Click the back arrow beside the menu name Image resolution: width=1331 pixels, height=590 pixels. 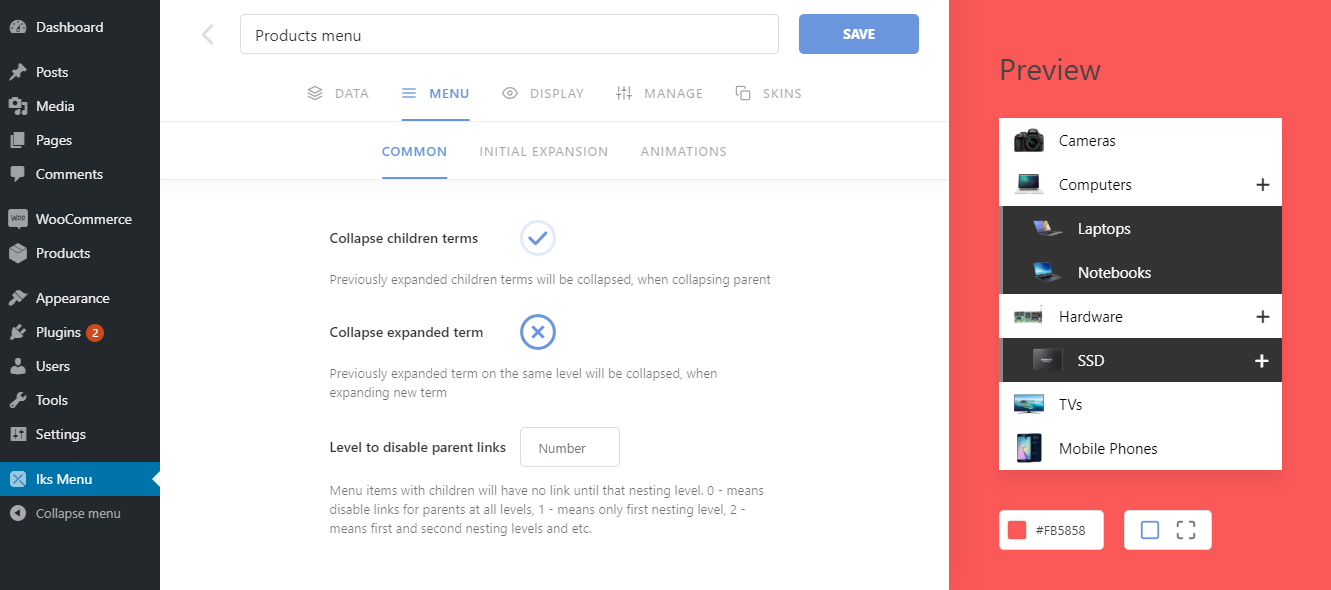(208, 35)
